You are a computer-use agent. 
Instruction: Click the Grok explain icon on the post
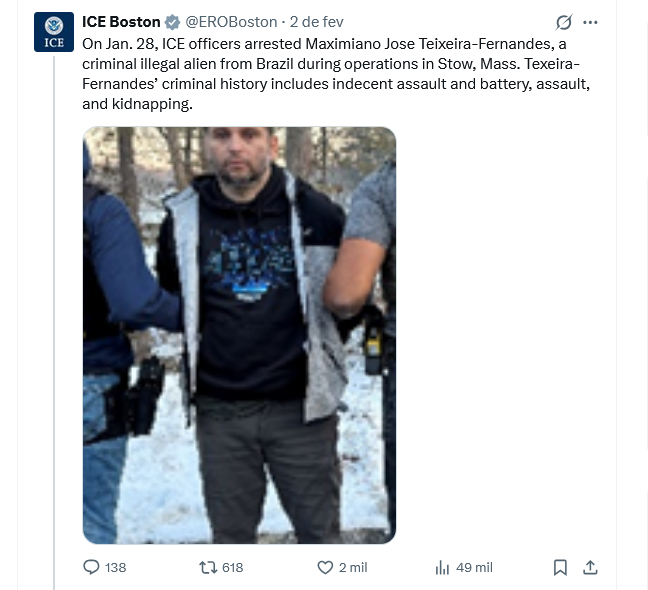click(x=564, y=22)
